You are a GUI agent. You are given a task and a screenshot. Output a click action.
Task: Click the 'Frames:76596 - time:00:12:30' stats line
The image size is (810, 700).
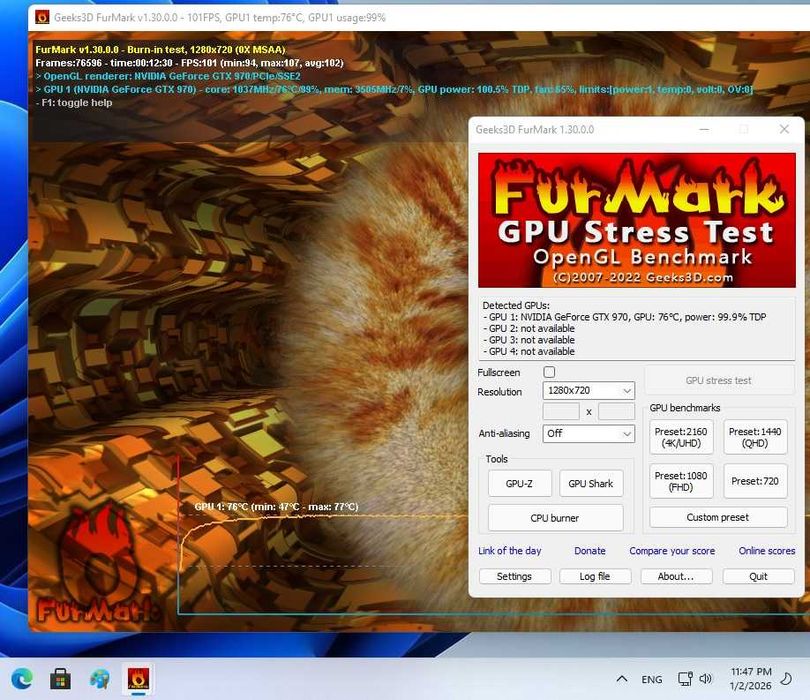coord(189,63)
